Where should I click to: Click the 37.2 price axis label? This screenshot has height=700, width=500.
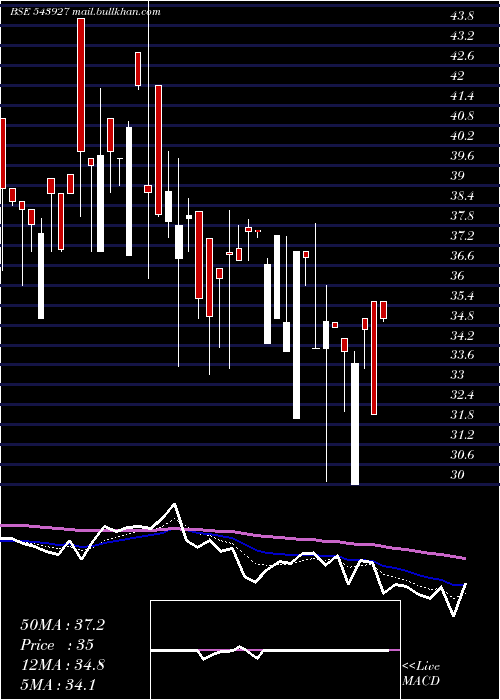pyautogui.click(x=462, y=235)
